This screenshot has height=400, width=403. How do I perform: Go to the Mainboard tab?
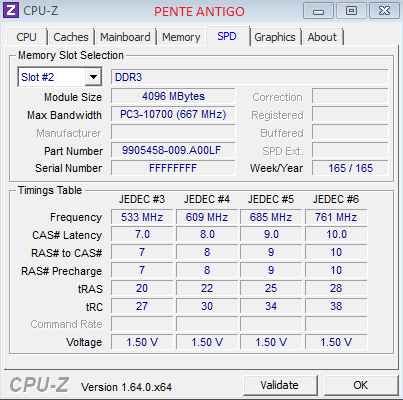pyautogui.click(x=125, y=37)
